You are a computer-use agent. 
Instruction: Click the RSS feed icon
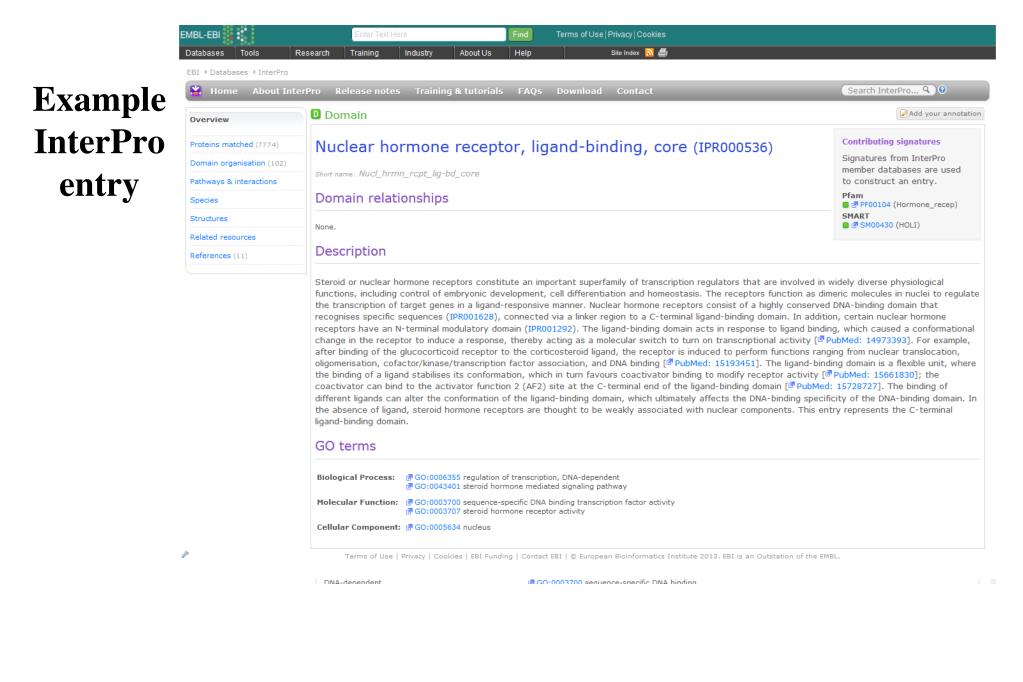649,53
